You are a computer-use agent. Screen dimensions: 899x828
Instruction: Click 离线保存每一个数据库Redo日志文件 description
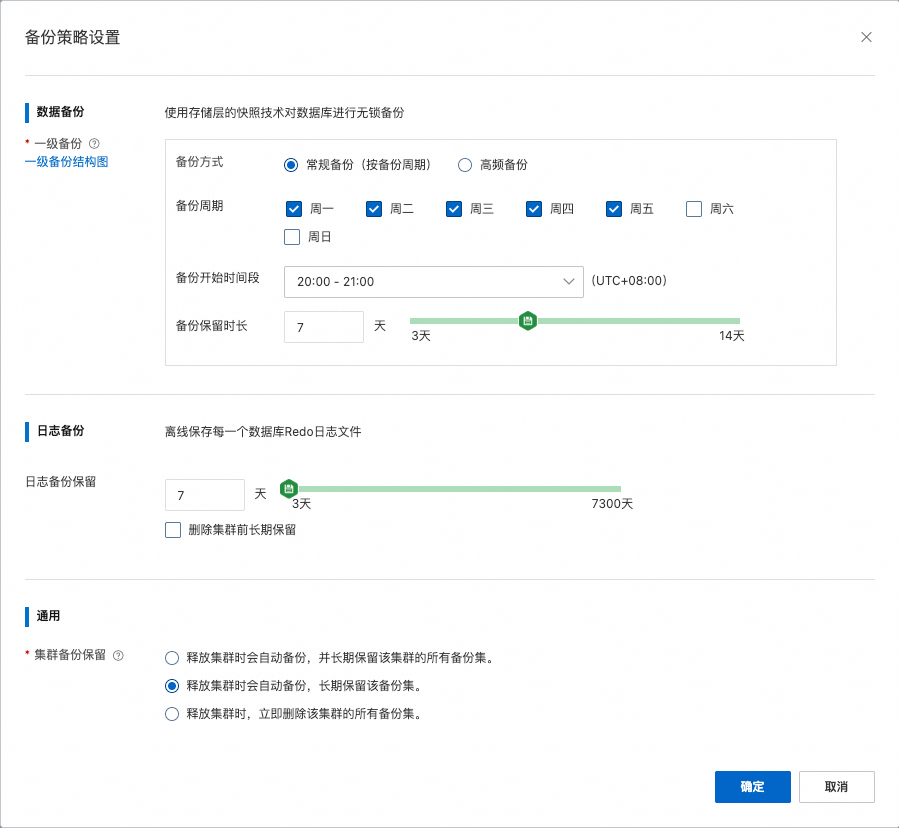pos(263,432)
